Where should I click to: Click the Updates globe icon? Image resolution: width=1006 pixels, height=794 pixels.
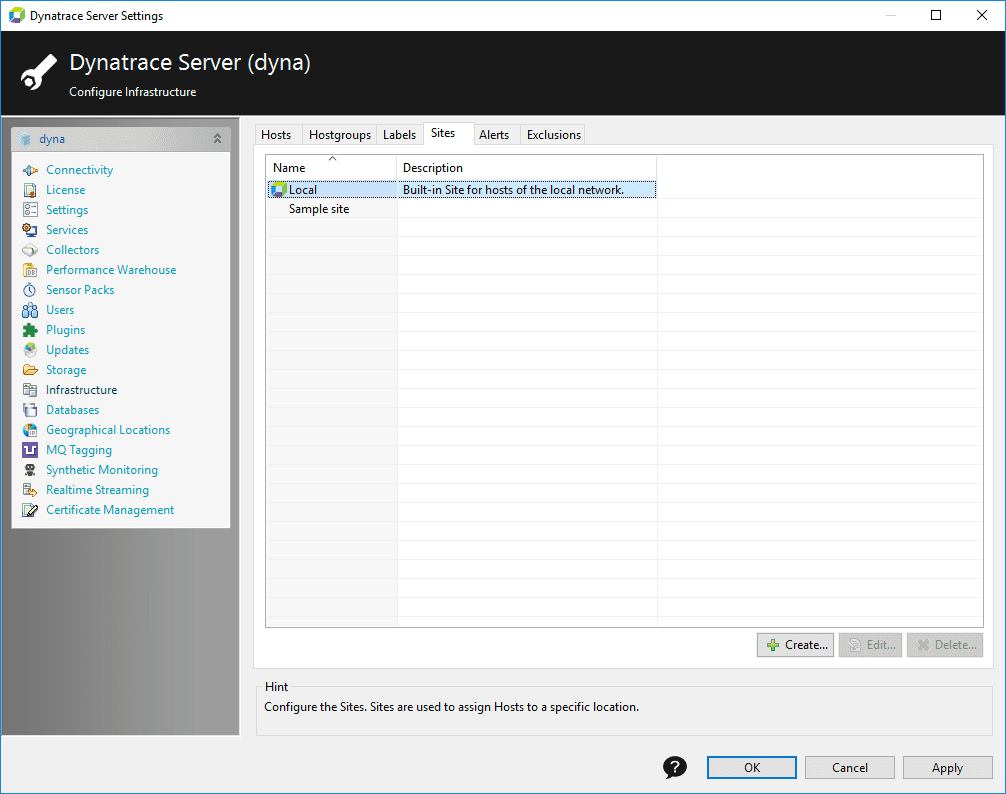pos(30,350)
